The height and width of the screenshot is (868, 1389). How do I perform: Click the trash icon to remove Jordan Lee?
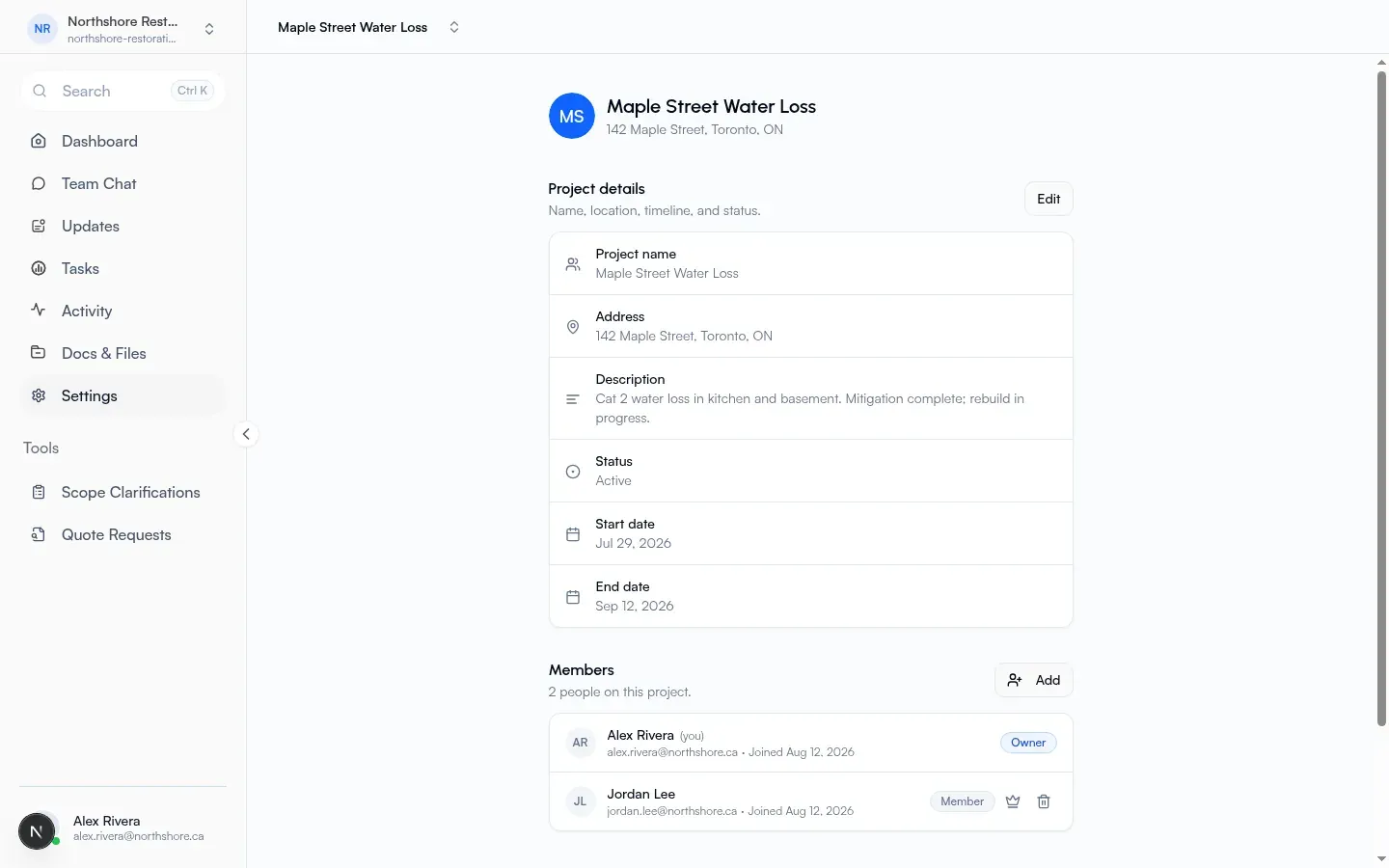point(1044,801)
